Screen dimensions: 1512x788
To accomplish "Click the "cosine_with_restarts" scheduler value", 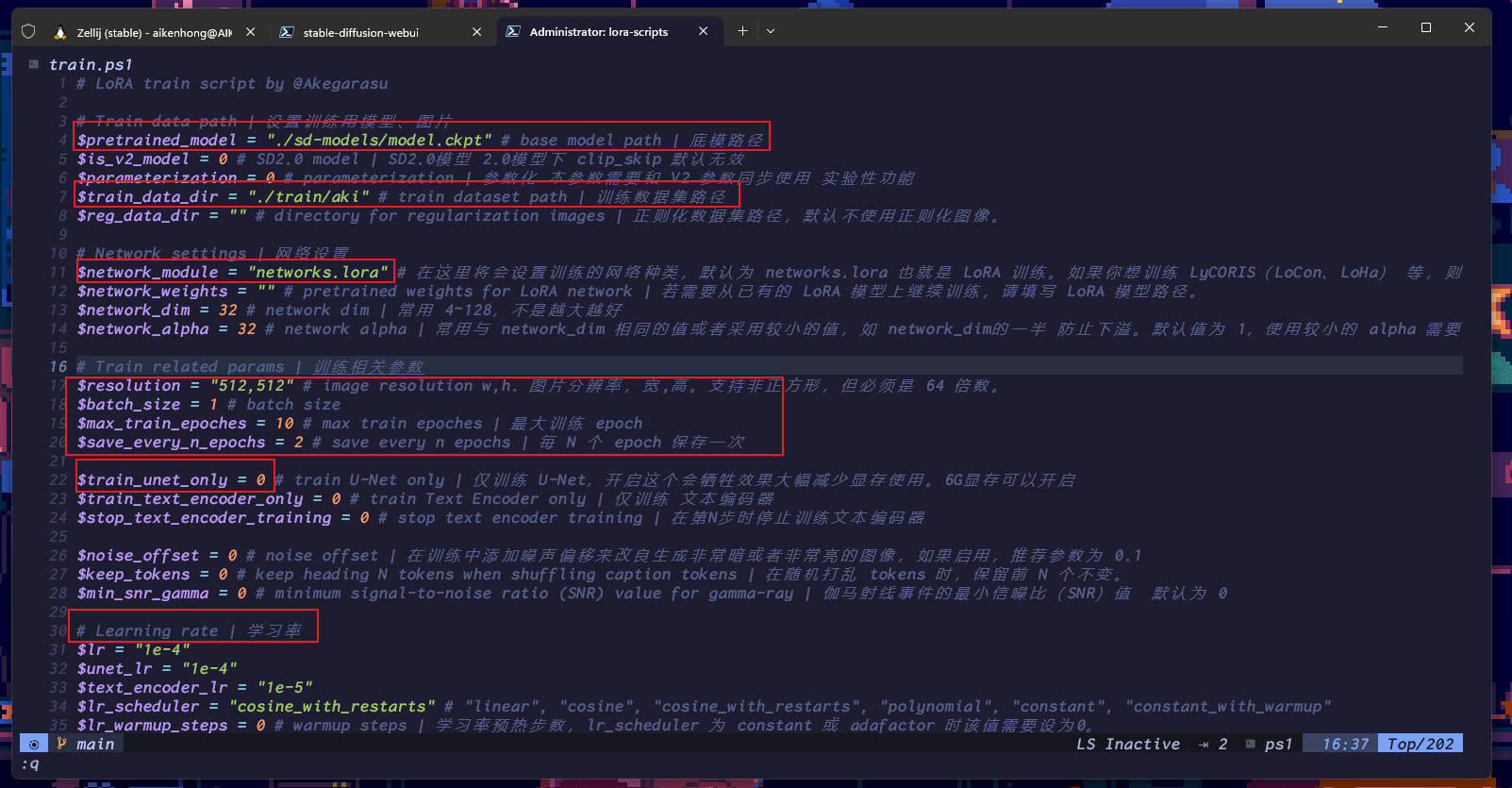I will pyautogui.click(x=331, y=706).
